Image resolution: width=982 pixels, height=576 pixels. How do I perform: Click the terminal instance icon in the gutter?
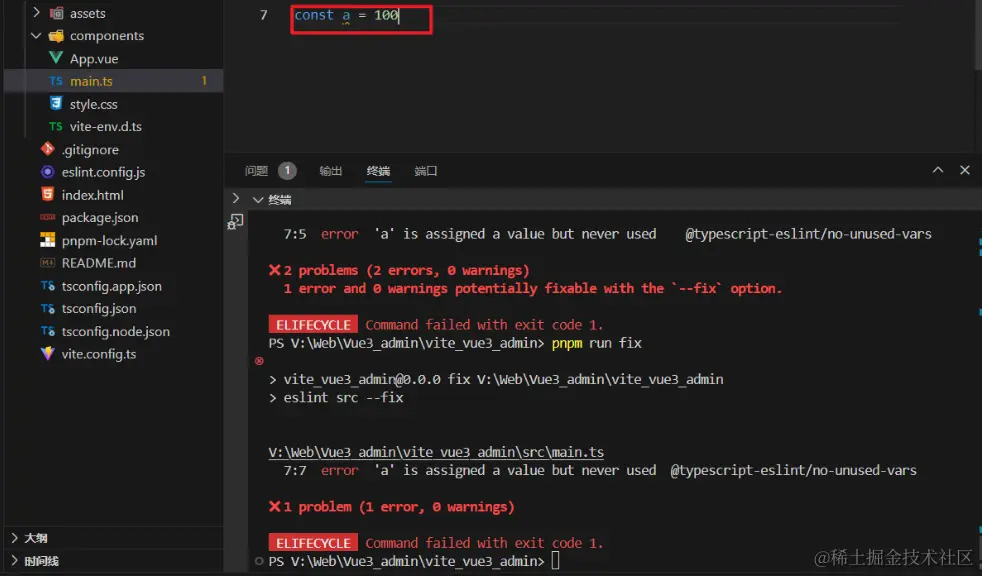(x=235, y=222)
